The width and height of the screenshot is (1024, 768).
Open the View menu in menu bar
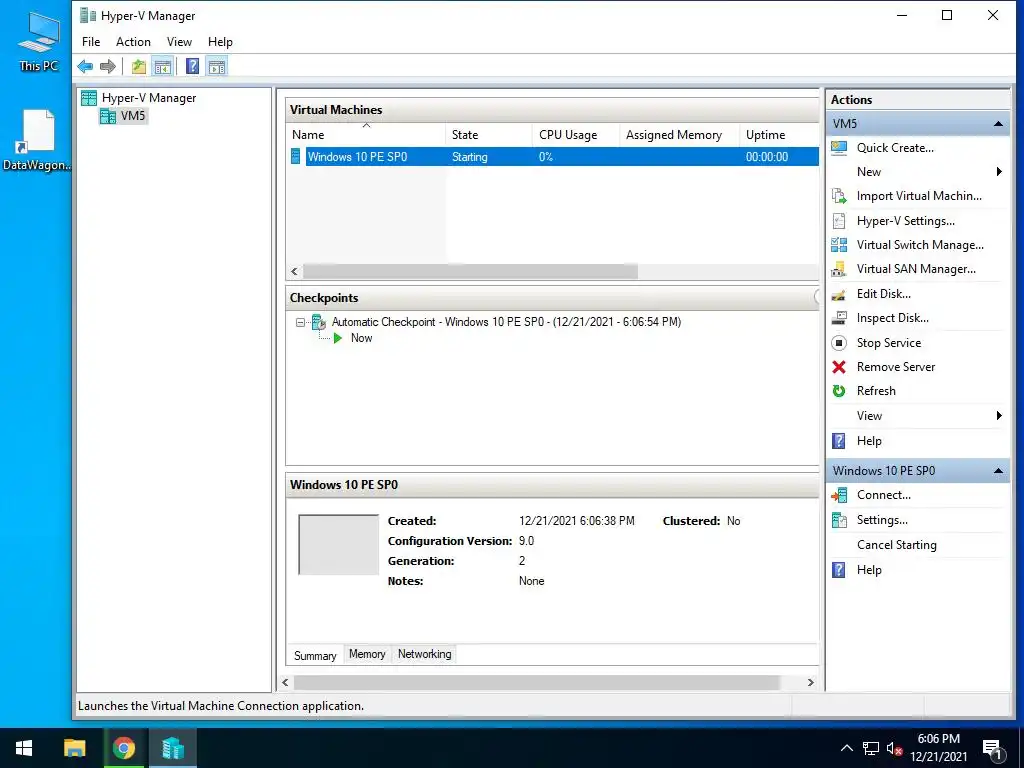(x=179, y=42)
